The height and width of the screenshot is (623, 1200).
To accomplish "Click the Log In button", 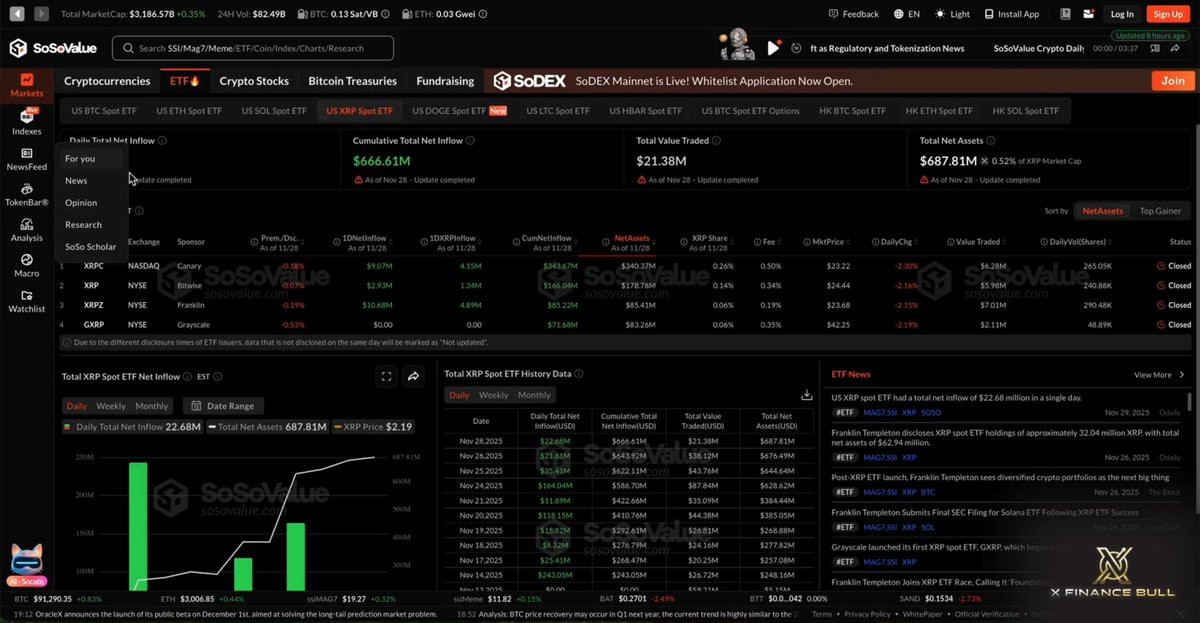I will click(x=1122, y=14).
